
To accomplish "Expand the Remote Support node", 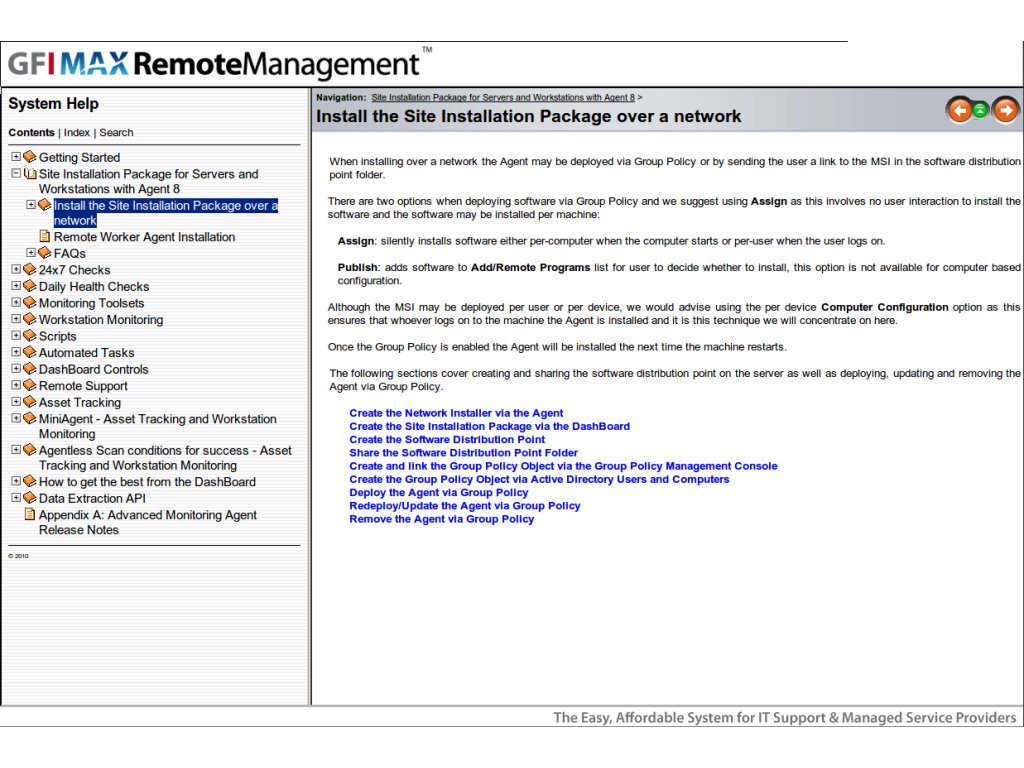I will tap(16, 385).
